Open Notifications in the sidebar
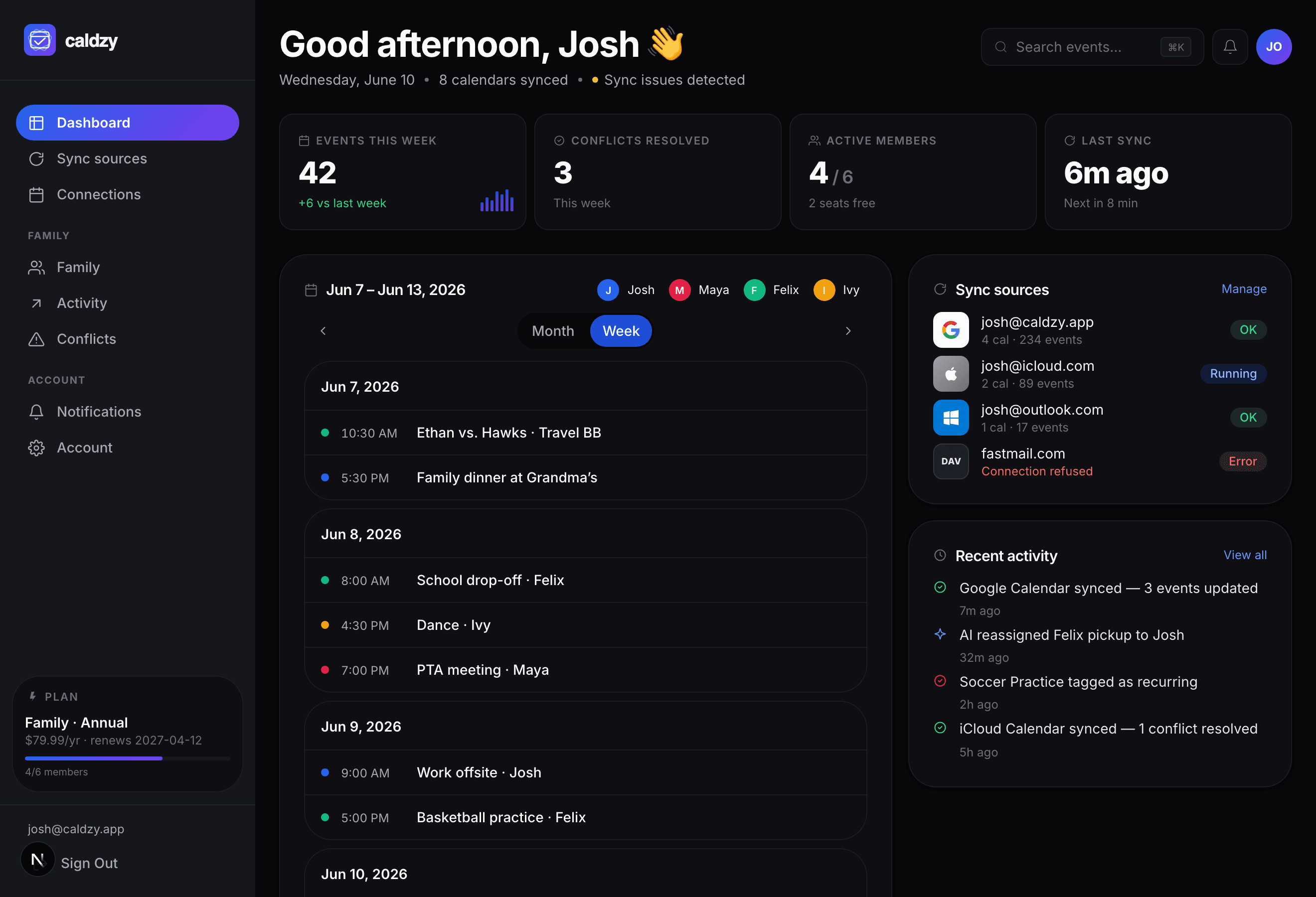 (x=128, y=412)
